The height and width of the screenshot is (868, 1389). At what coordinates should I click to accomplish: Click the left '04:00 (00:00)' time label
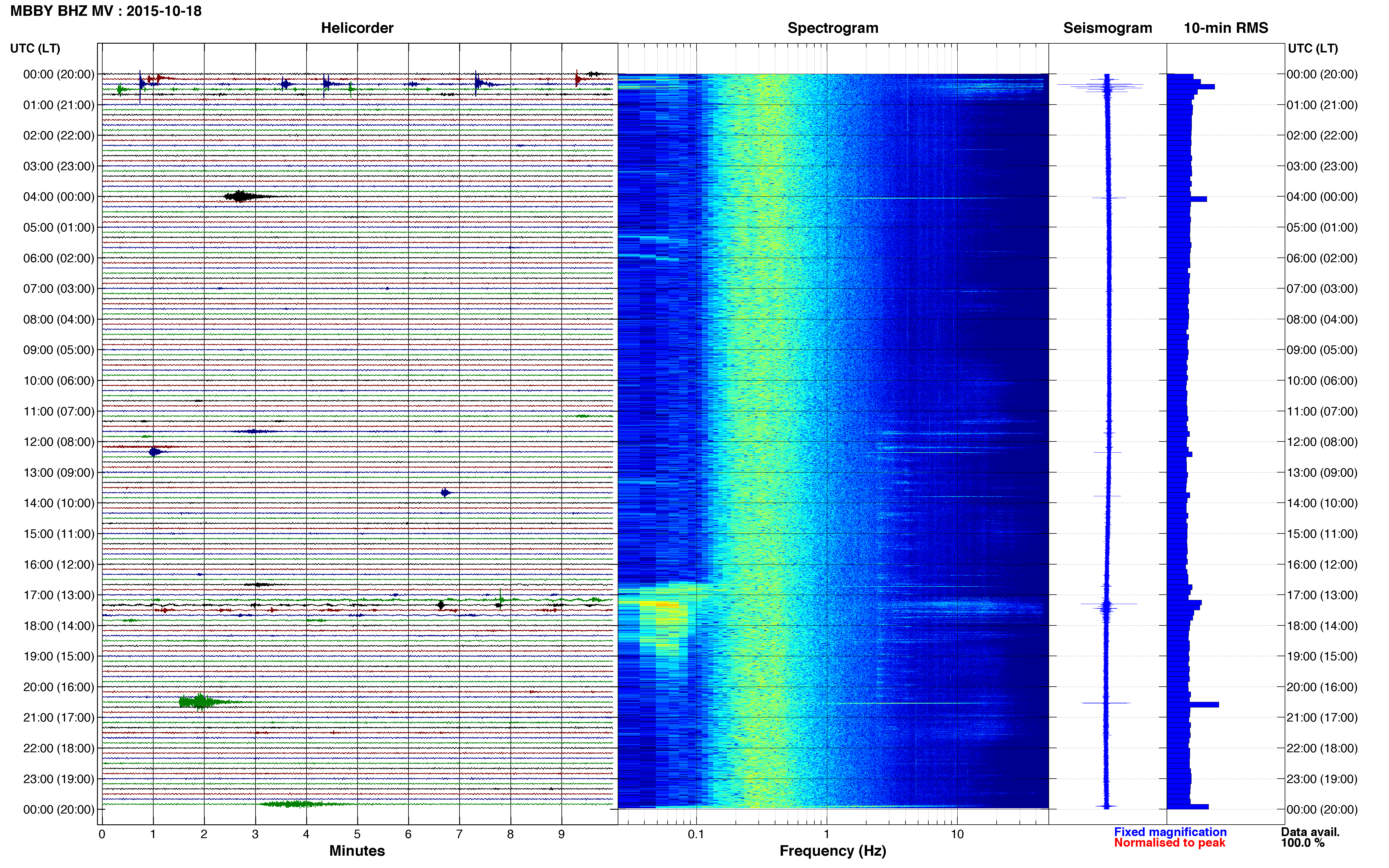(x=59, y=197)
